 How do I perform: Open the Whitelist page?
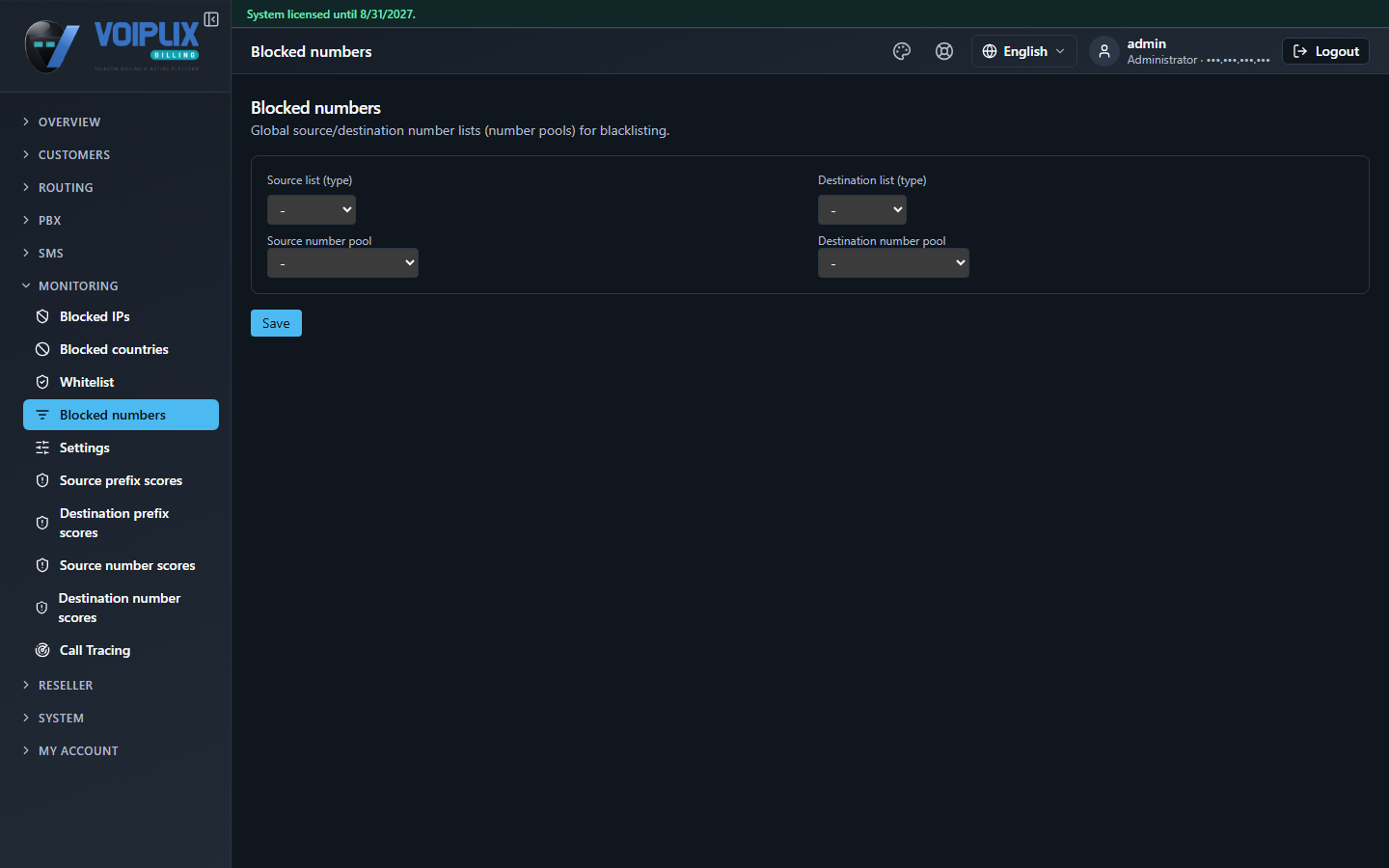pos(121,382)
